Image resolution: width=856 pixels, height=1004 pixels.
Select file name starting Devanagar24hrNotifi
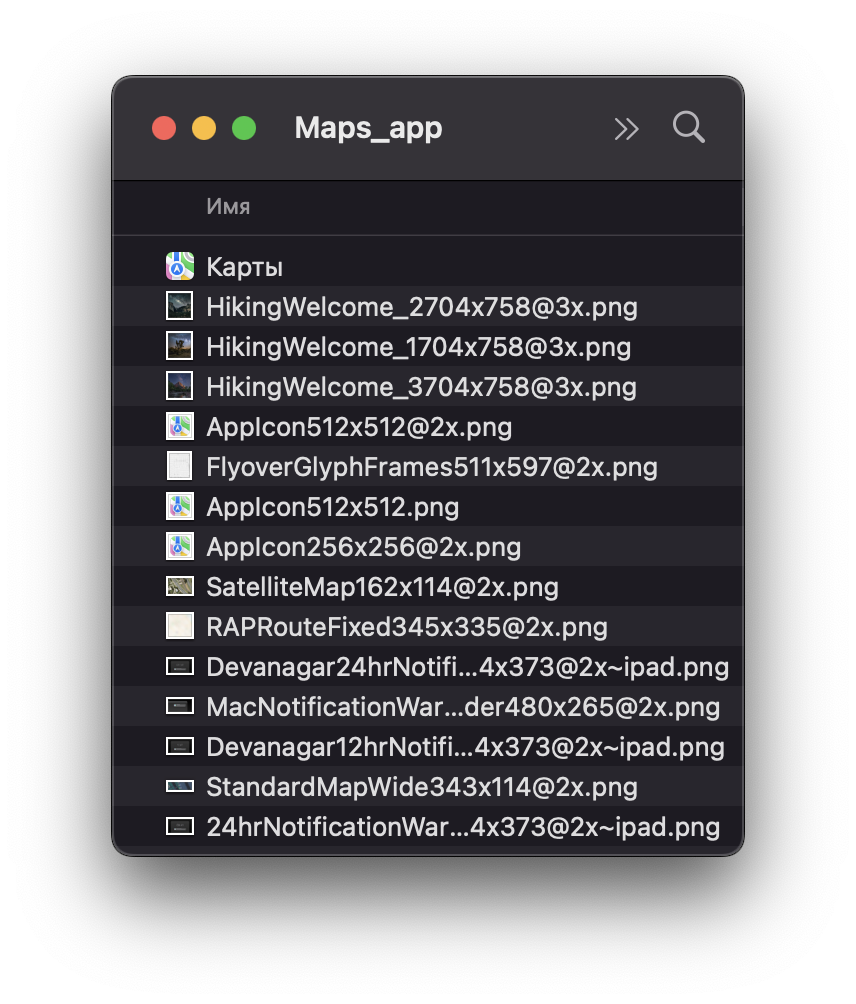(467, 667)
